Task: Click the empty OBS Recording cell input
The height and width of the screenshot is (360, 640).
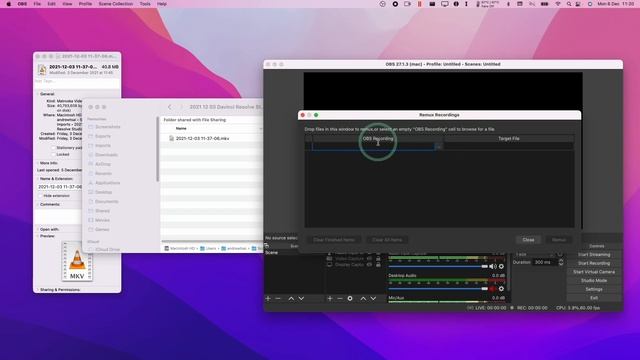Action: click(373, 146)
